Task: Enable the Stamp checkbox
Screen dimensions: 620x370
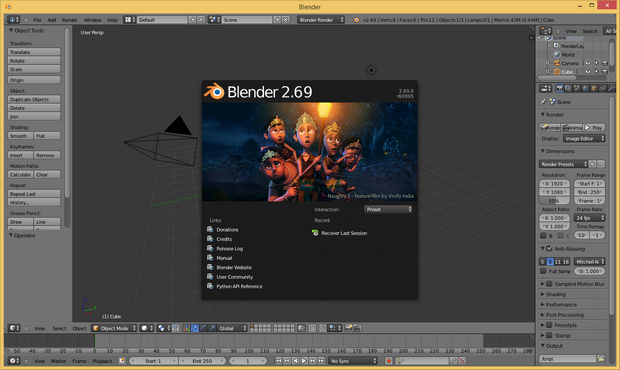Action: coord(549,335)
